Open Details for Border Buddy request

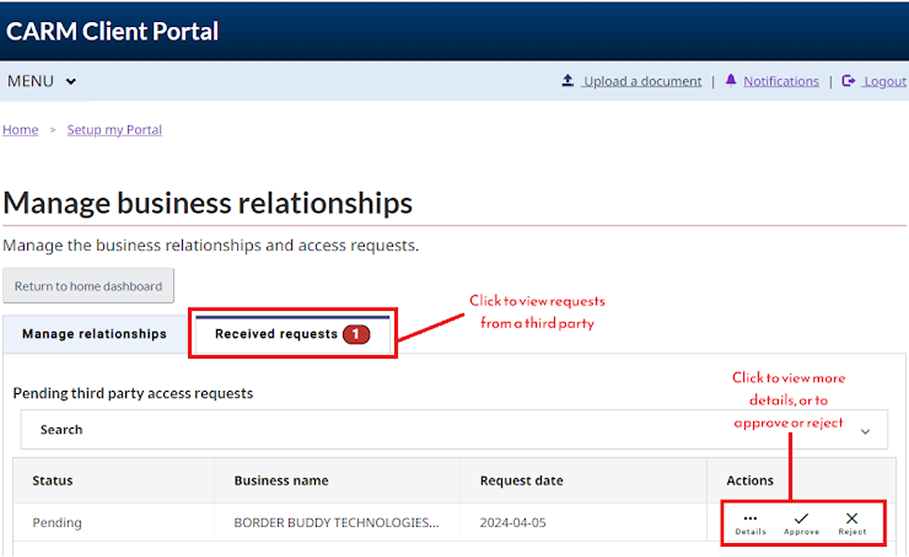click(751, 524)
